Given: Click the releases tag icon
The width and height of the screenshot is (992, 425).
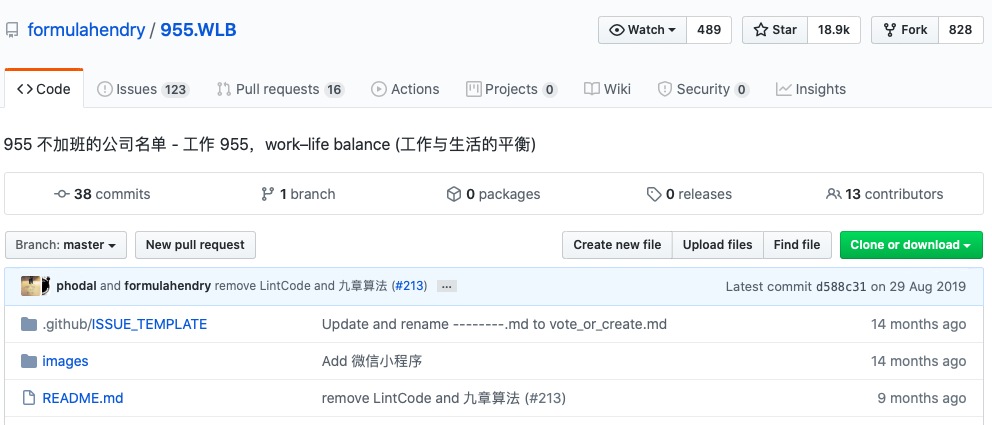Looking at the screenshot, I should (654, 194).
